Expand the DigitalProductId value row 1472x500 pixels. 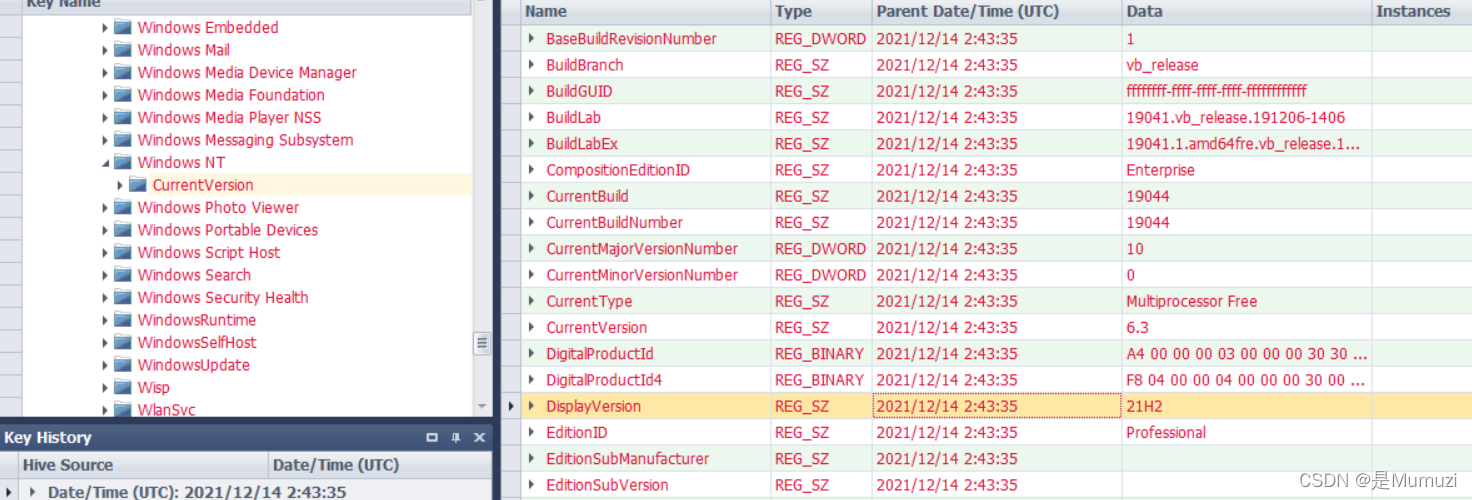[532, 354]
